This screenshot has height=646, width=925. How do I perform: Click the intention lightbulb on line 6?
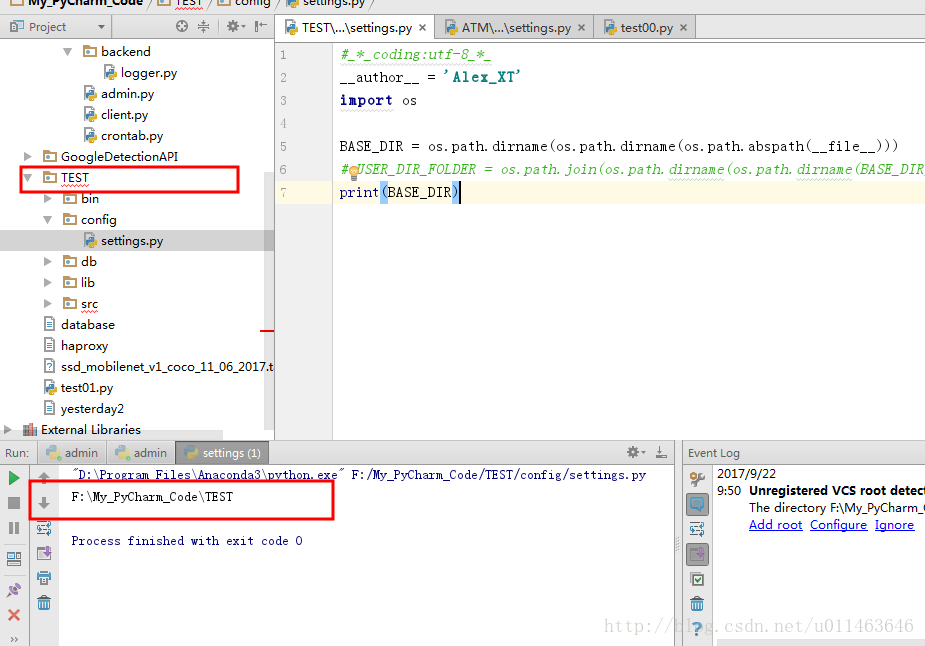[x=353, y=172]
